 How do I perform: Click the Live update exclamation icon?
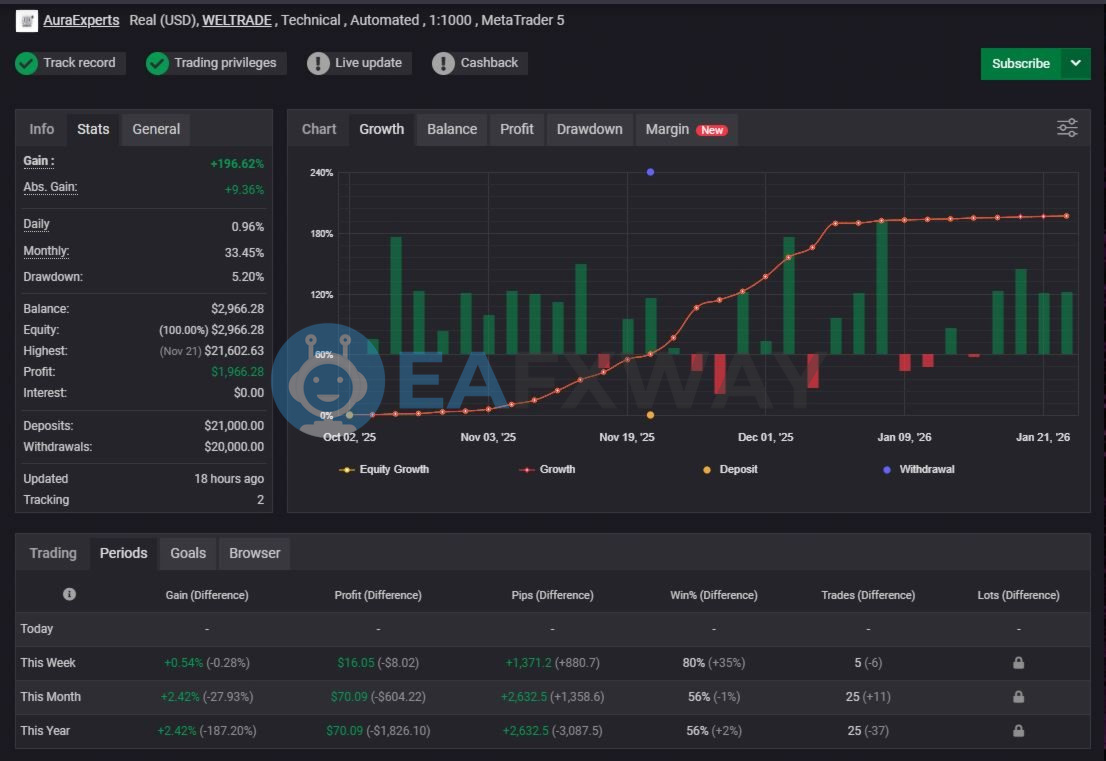318,63
